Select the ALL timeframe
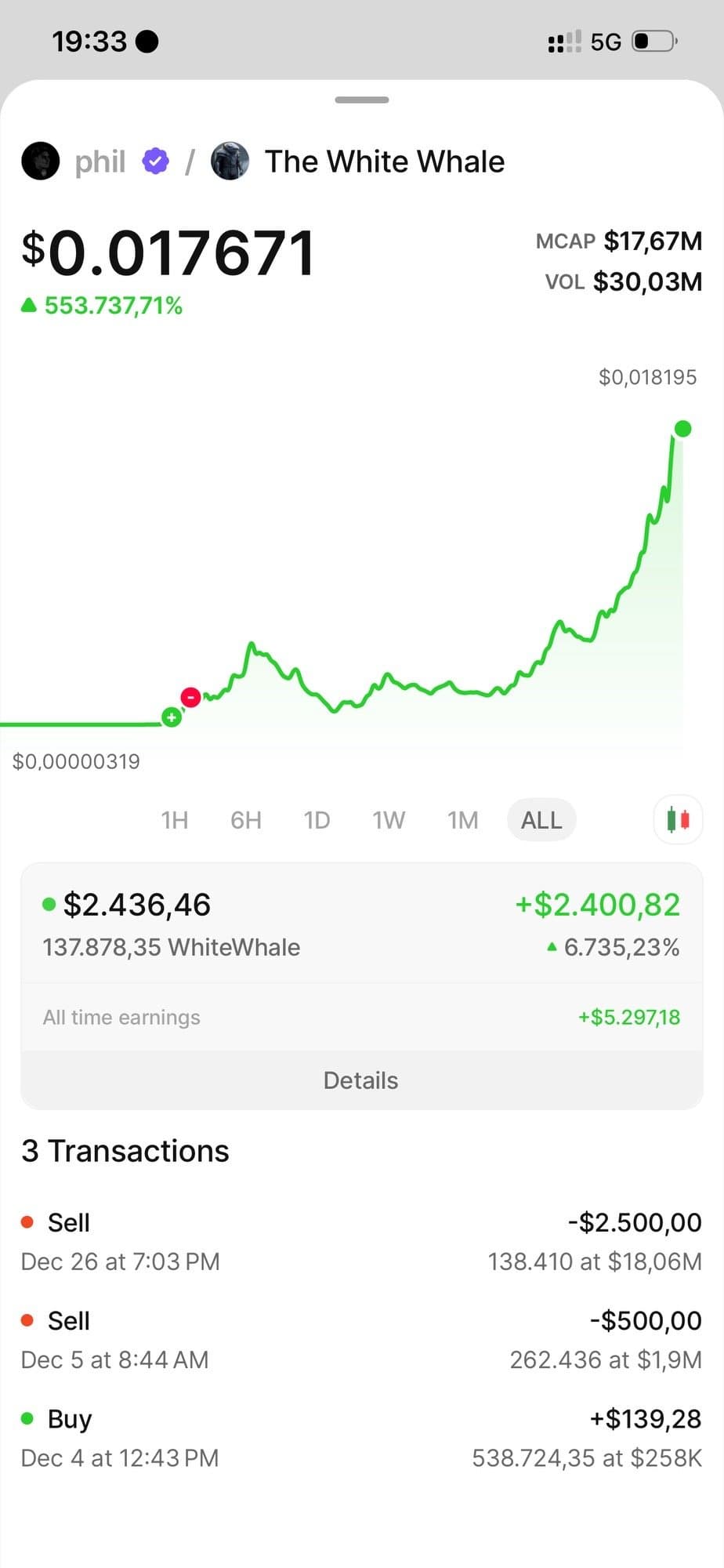 541,820
